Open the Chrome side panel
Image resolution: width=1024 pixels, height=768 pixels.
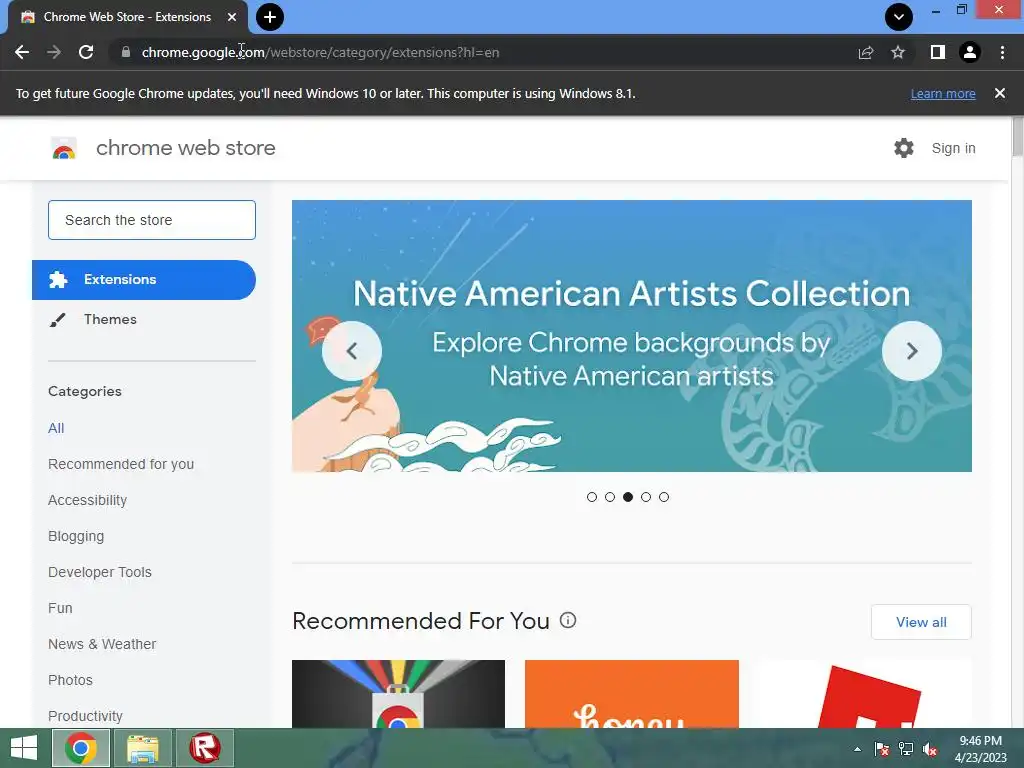click(938, 52)
